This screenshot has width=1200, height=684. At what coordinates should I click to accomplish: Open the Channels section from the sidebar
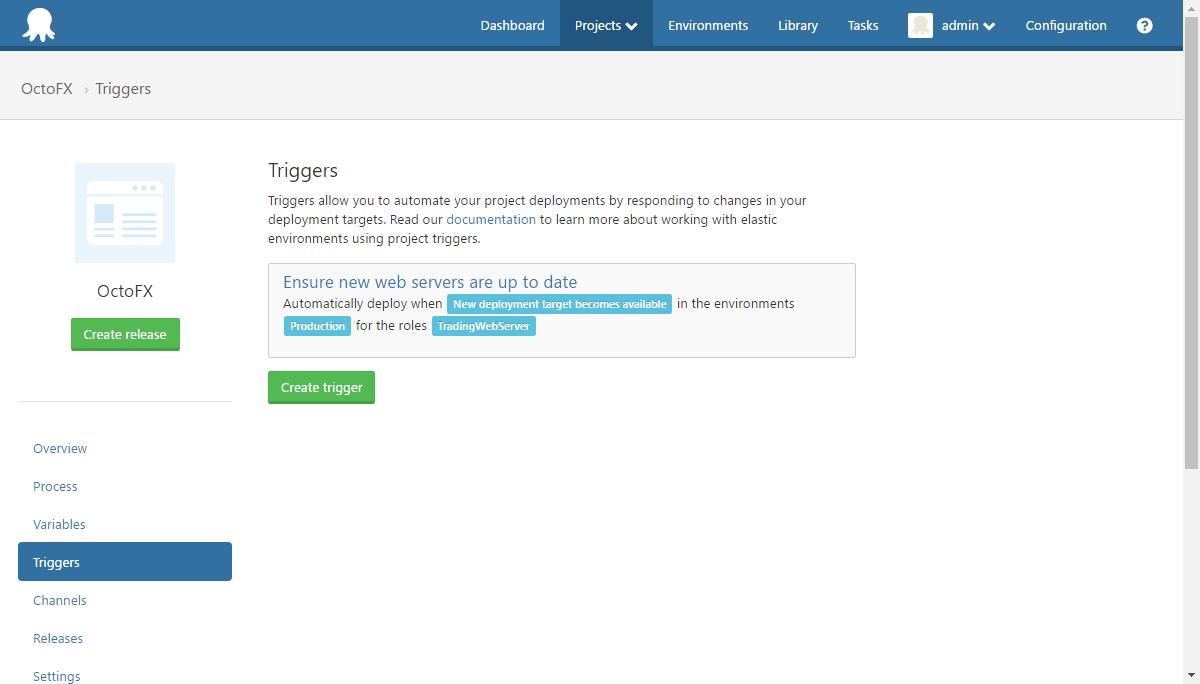click(x=59, y=600)
